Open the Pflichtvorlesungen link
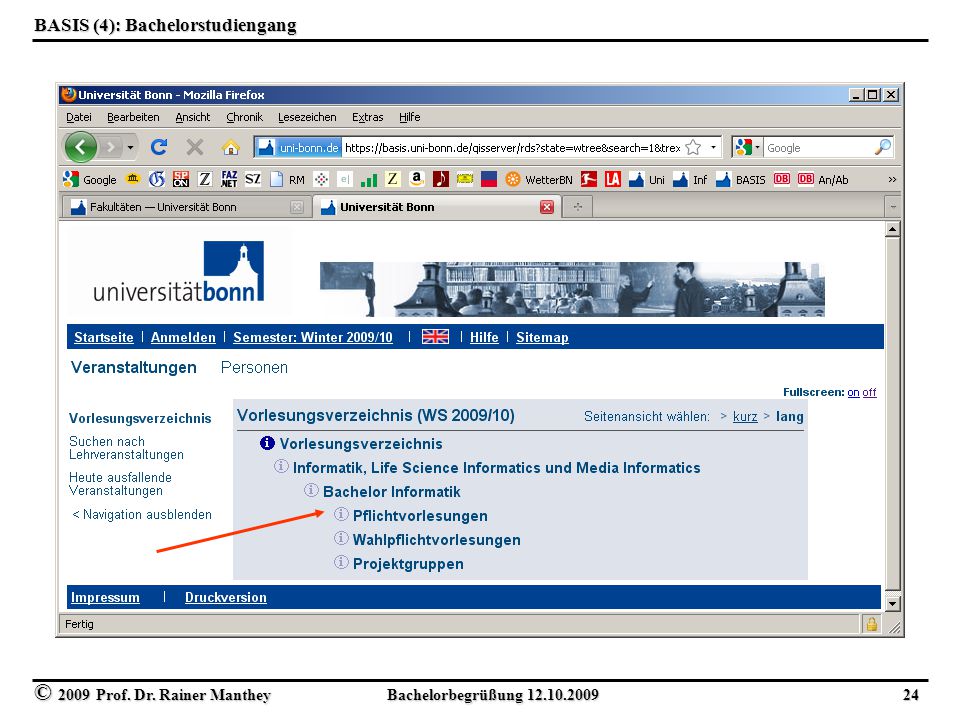 coord(420,516)
